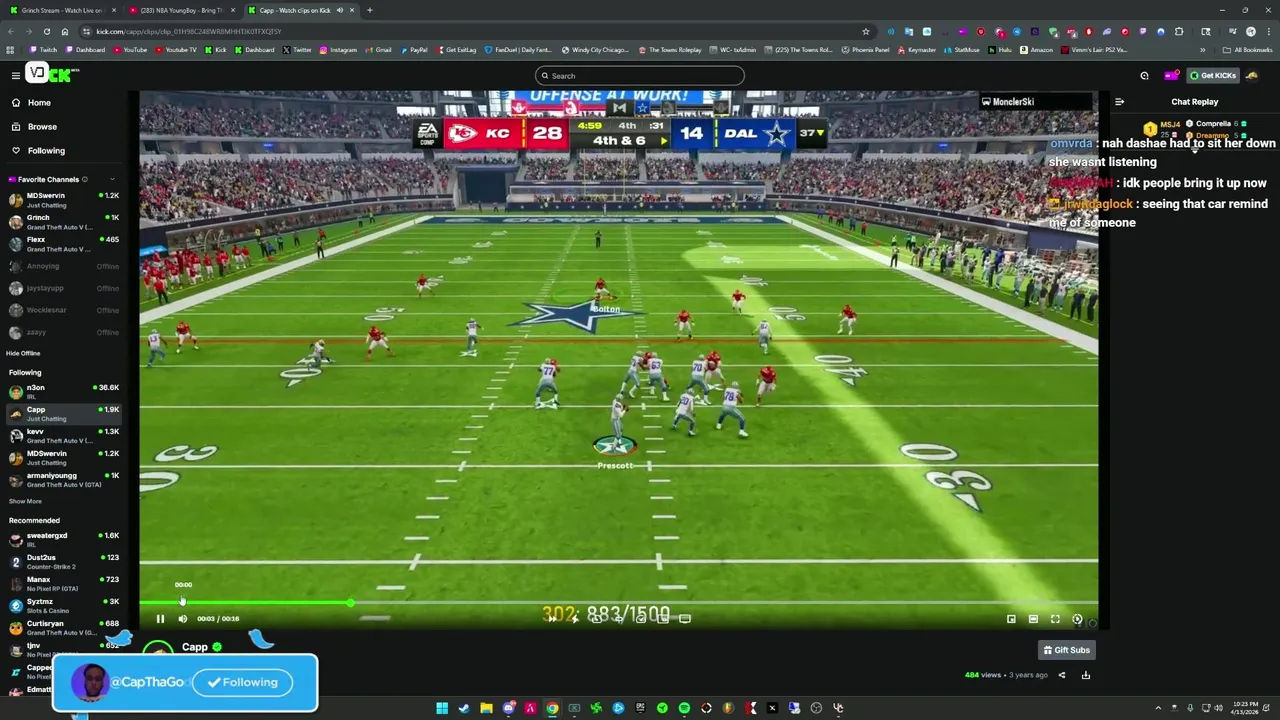Open sweatergxd in Recommended list

(x=64, y=539)
